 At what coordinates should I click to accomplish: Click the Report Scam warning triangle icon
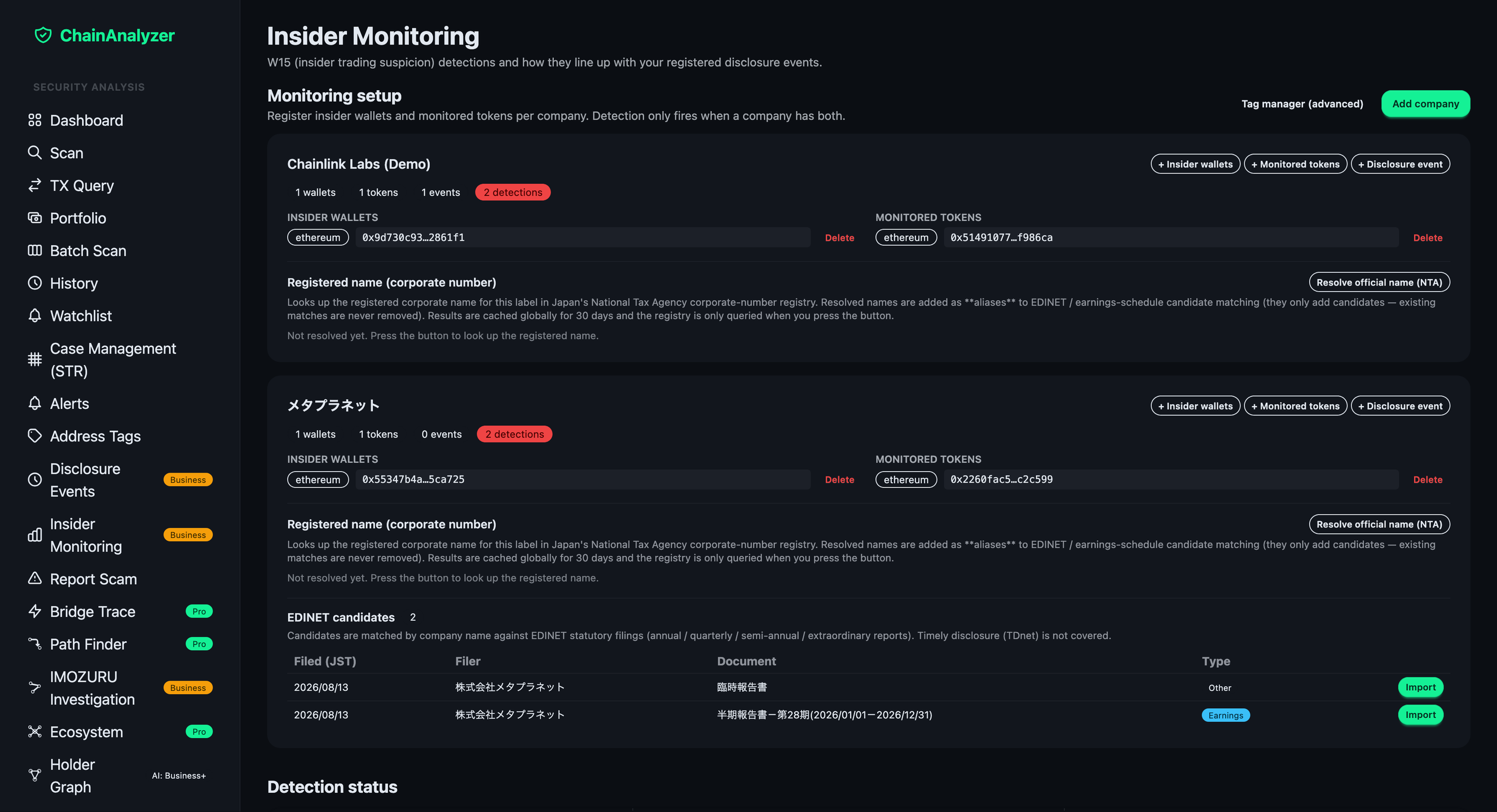35,579
